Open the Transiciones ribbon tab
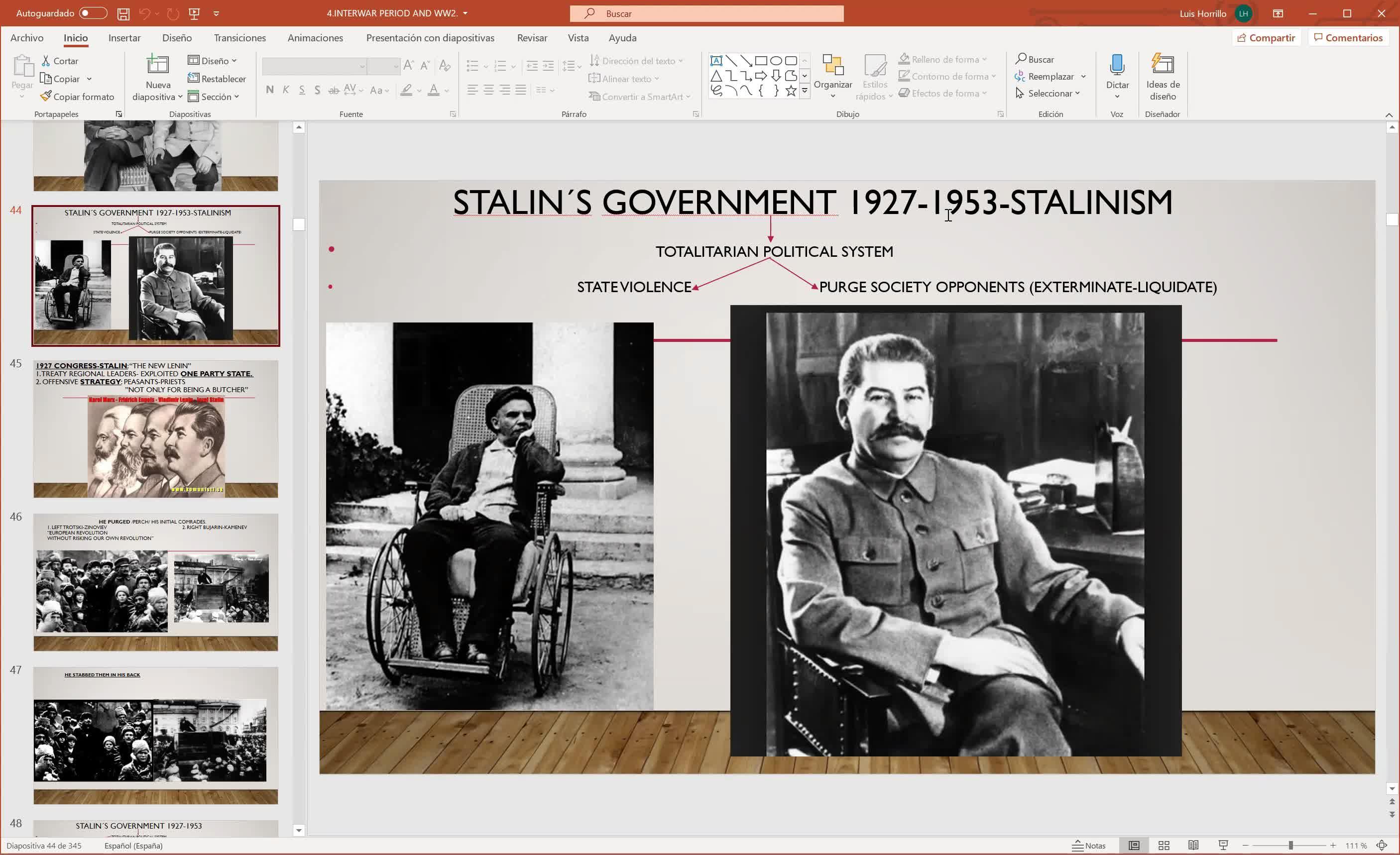 (x=240, y=38)
